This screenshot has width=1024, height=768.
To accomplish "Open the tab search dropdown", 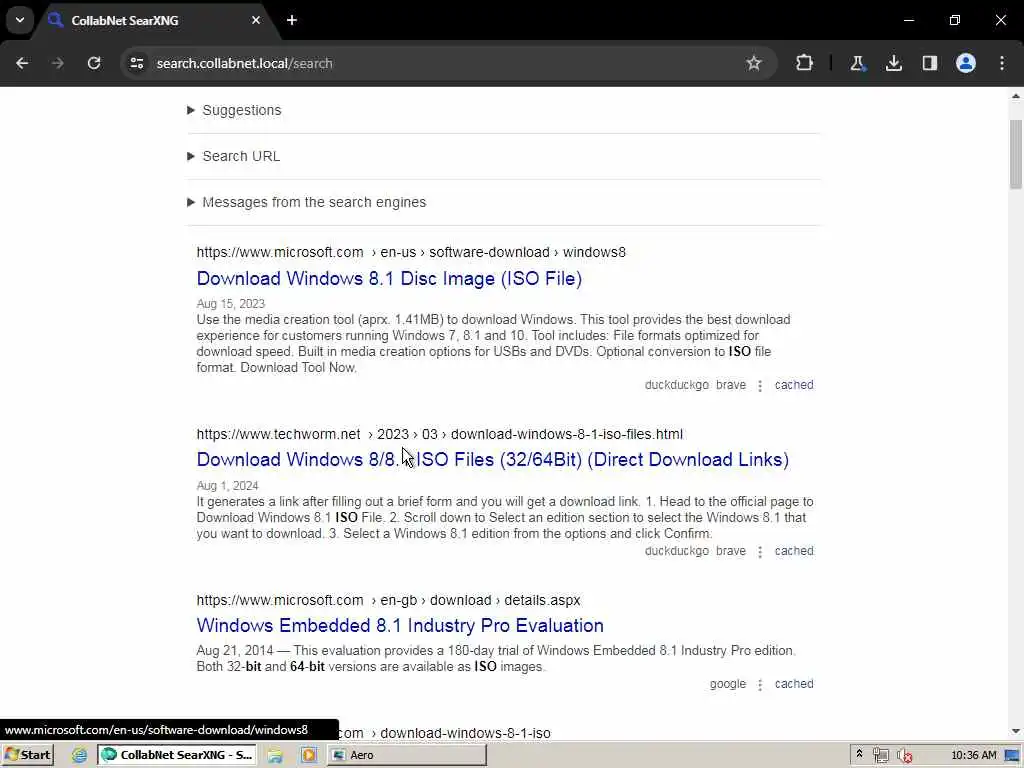I will pyautogui.click(x=20, y=20).
